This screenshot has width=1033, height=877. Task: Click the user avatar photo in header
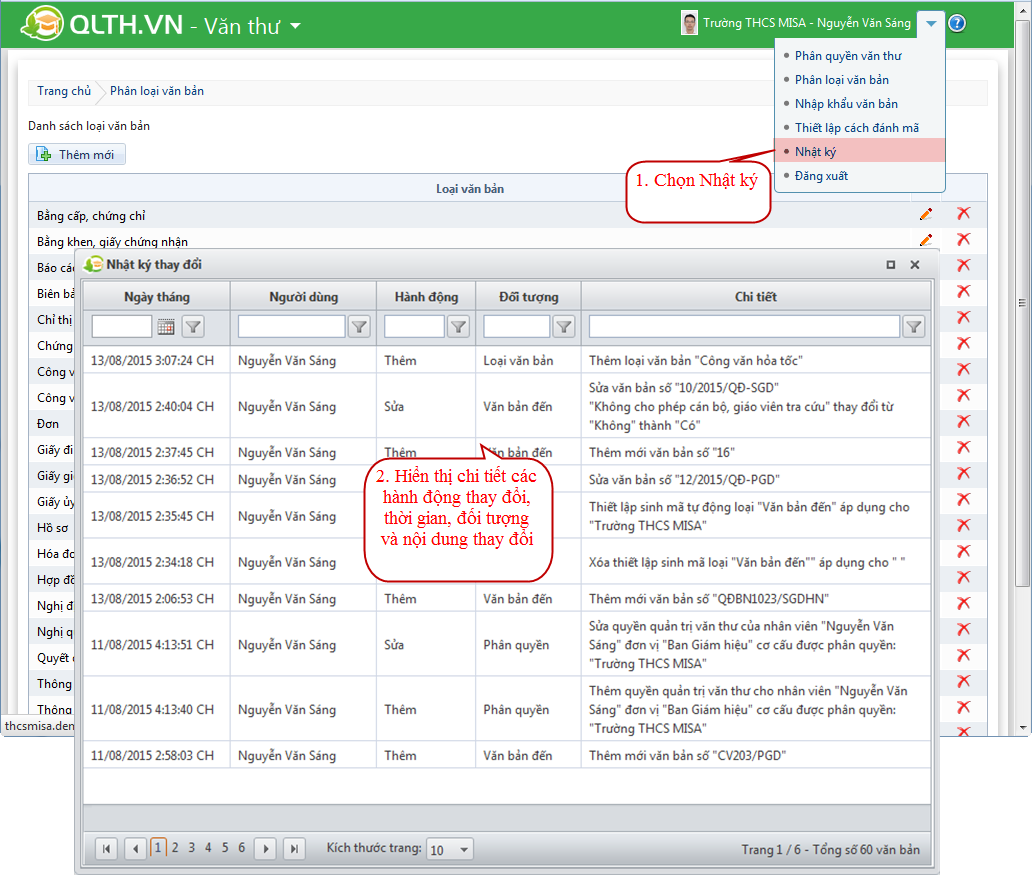point(689,23)
